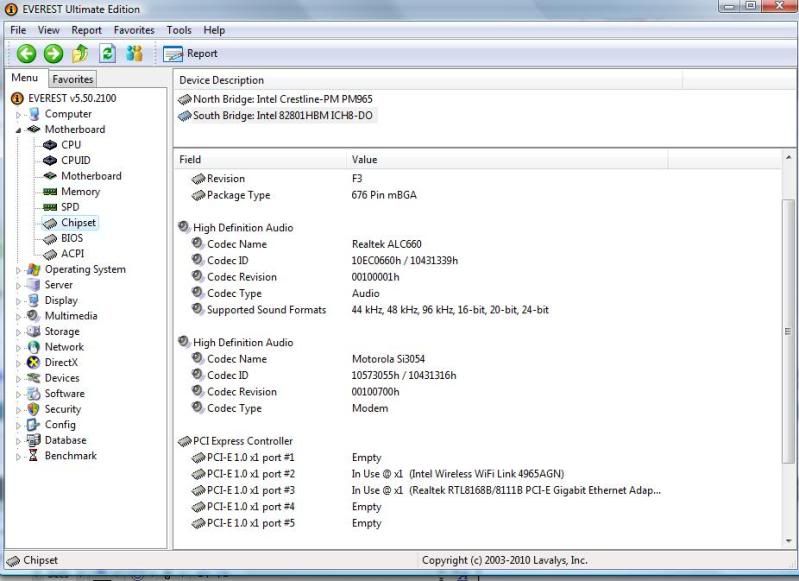Click the Refresh toolbar icon
Viewport: 799px width, 581px height.
(x=107, y=53)
